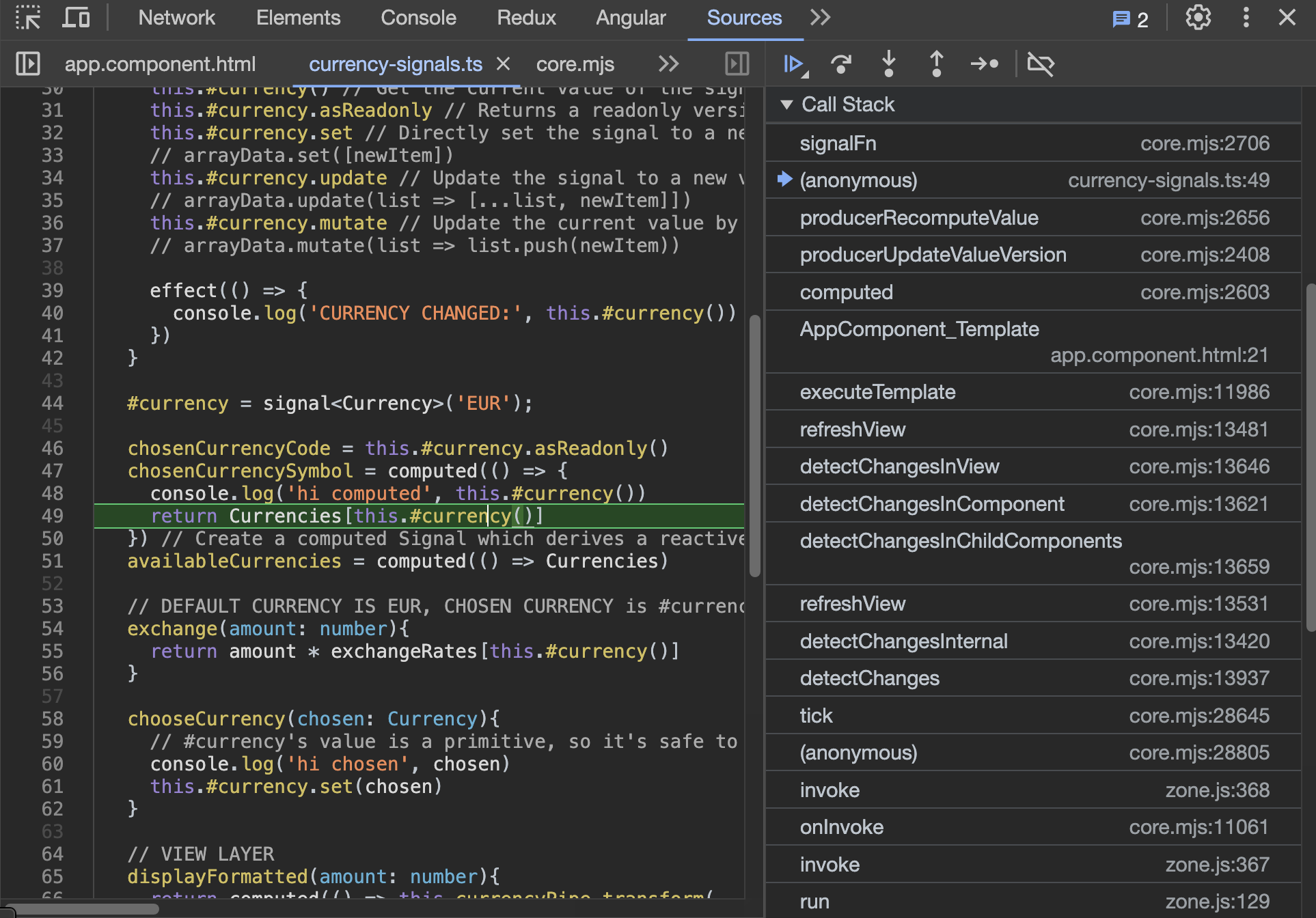1316x918 pixels.
Task: Hide the debugger sidebar panel
Action: pos(737,64)
